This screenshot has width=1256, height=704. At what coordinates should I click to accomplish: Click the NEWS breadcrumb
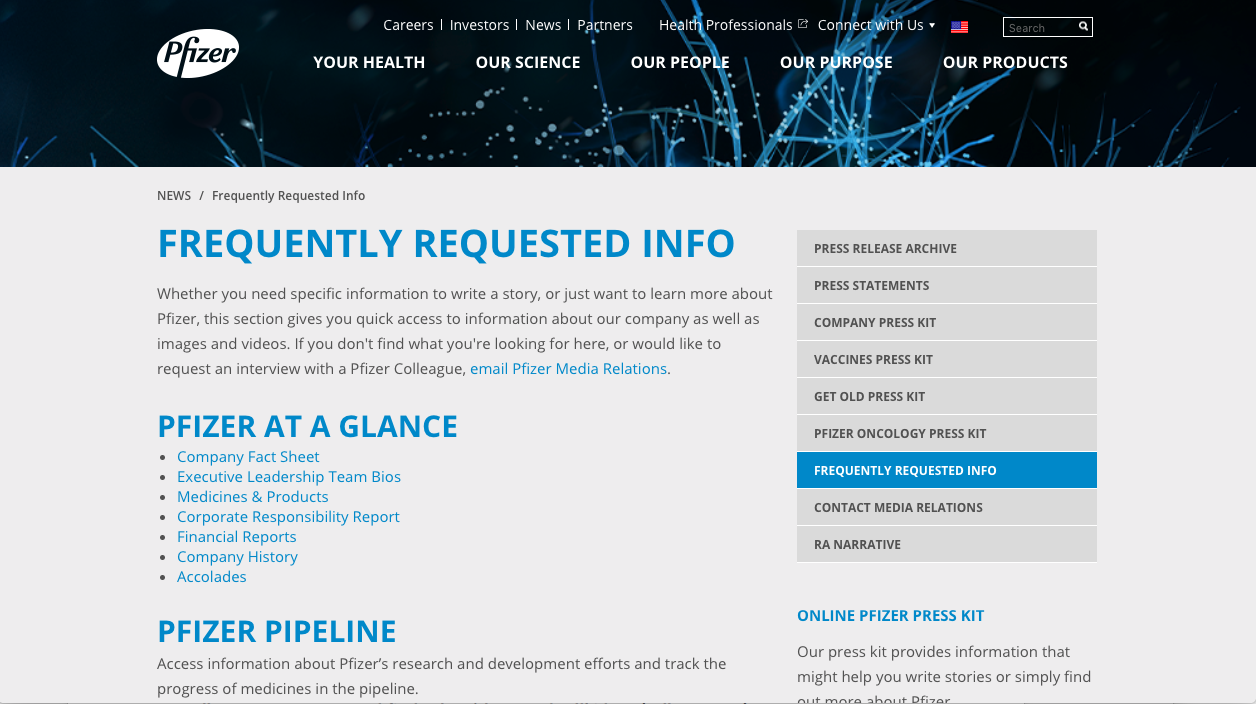[x=174, y=196]
